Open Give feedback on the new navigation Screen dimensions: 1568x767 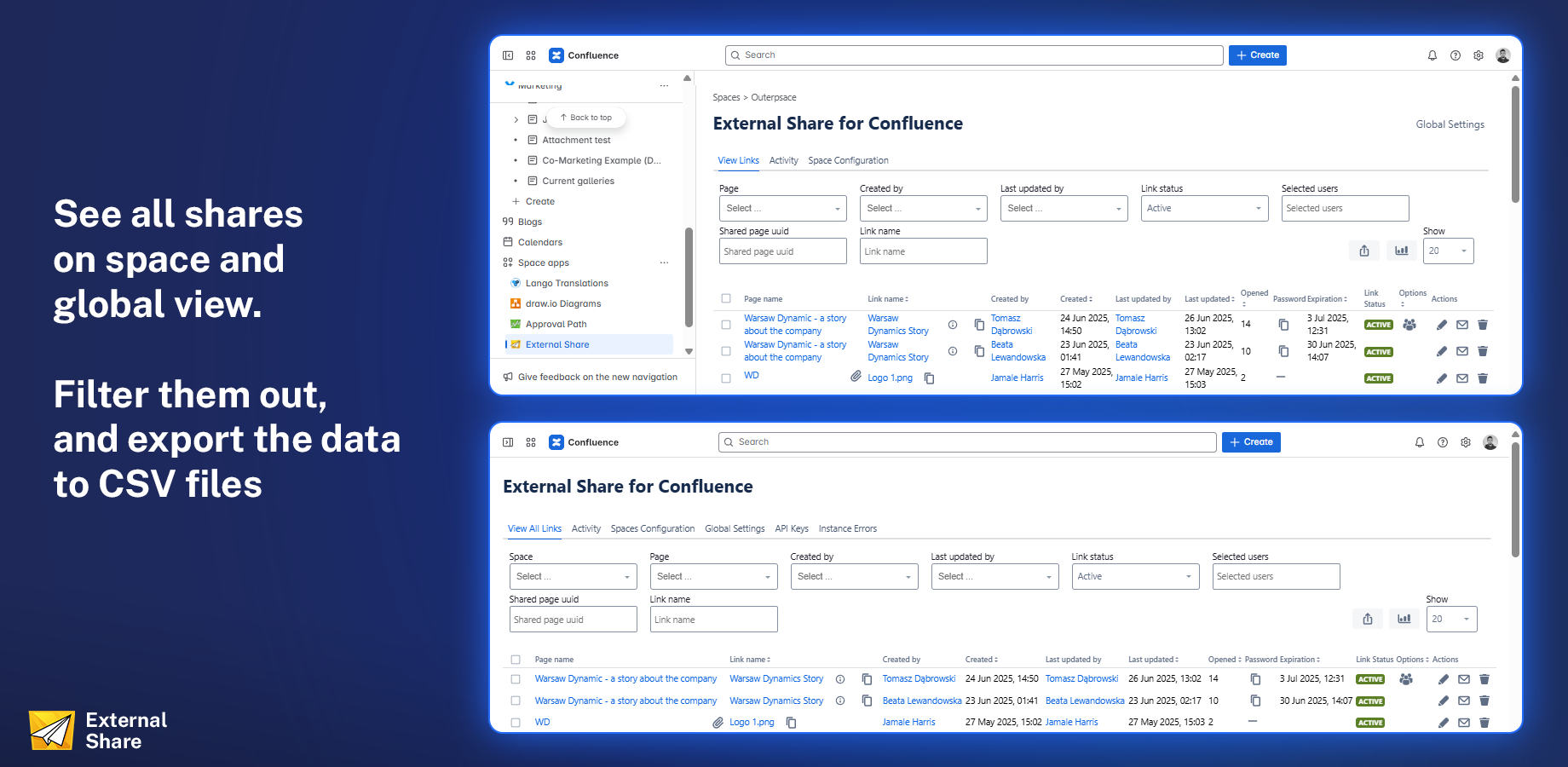click(x=591, y=377)
